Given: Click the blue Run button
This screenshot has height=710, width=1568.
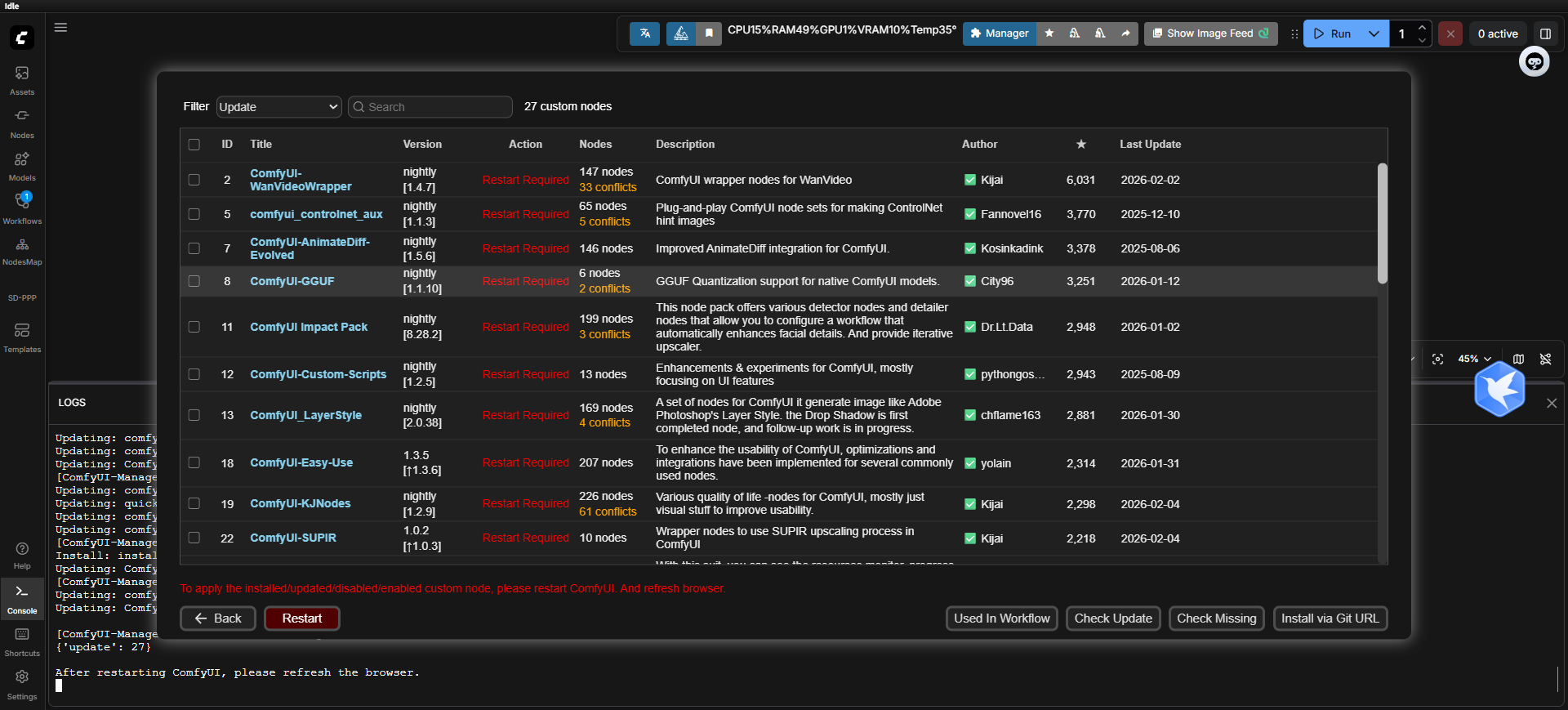Looking at the screenshot, I should coord(1332,33).
